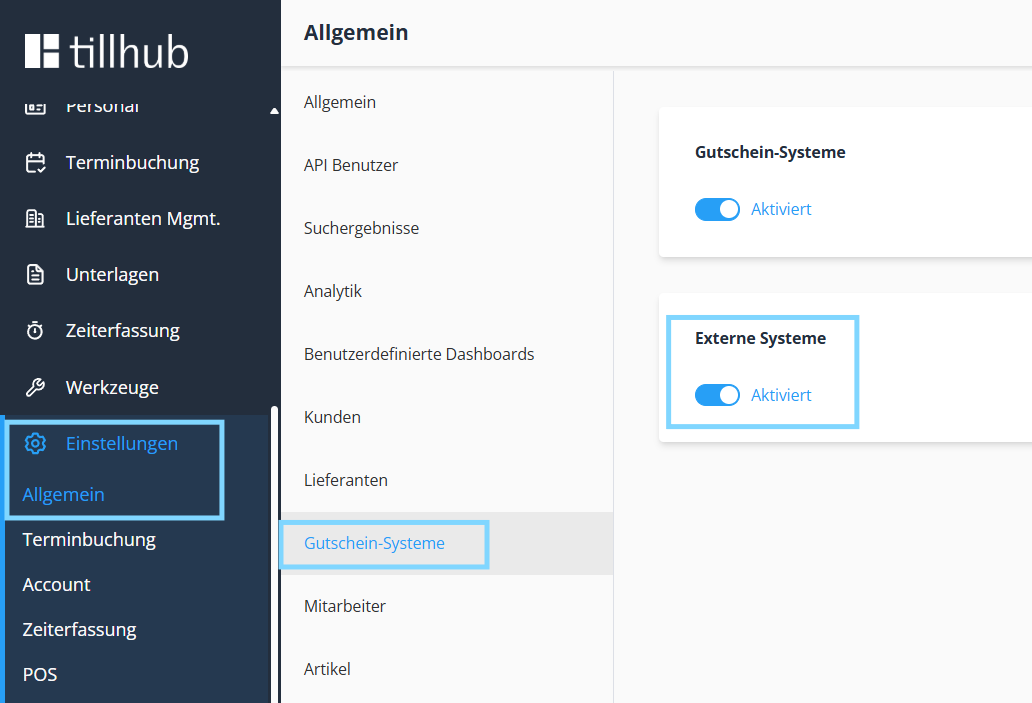The height and width of the screenshot is (703, 1032).
Task: Click the Einstellungen gear icon
Action: (x=36, y=444)
